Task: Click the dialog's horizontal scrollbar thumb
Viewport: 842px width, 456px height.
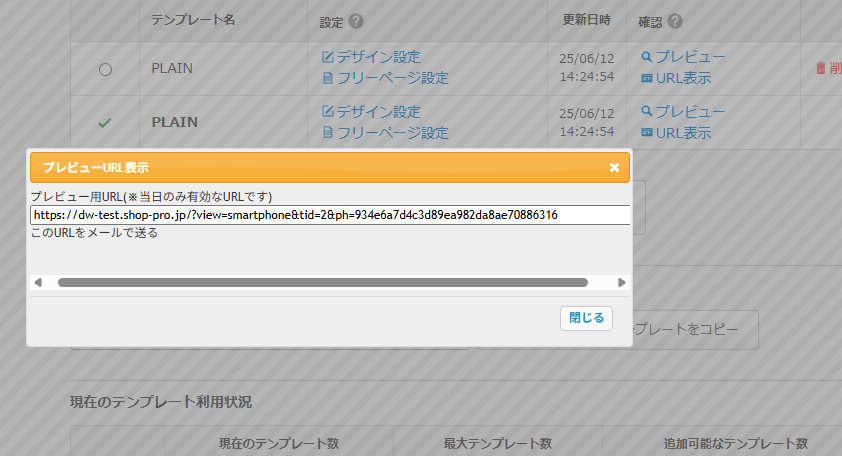Action: [x=322, y=283]
